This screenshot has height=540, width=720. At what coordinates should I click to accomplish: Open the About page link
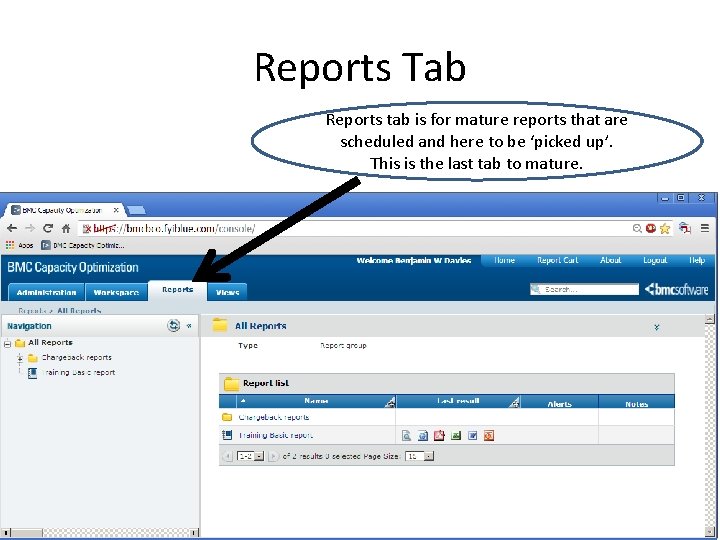click(610, 260)
